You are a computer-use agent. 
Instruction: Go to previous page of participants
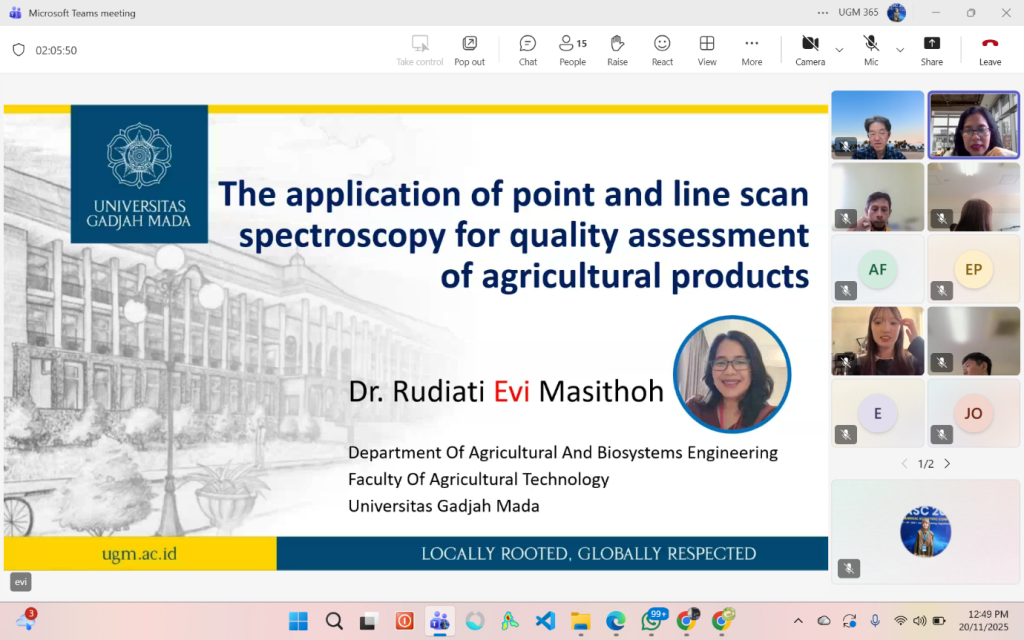click(904, 464)
